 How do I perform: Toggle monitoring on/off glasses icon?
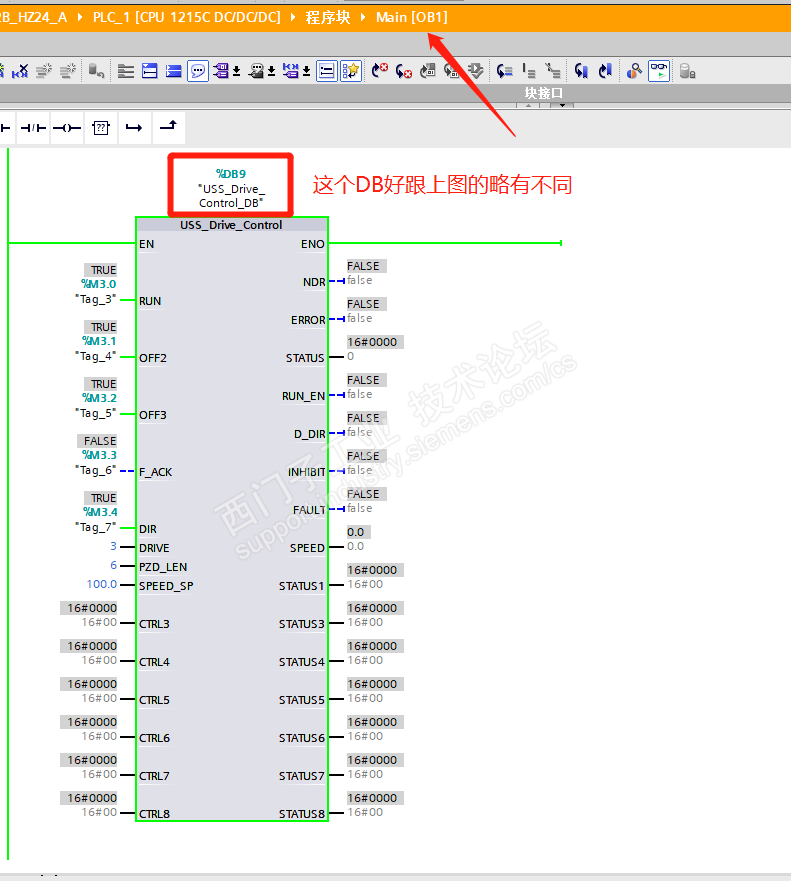659,71
